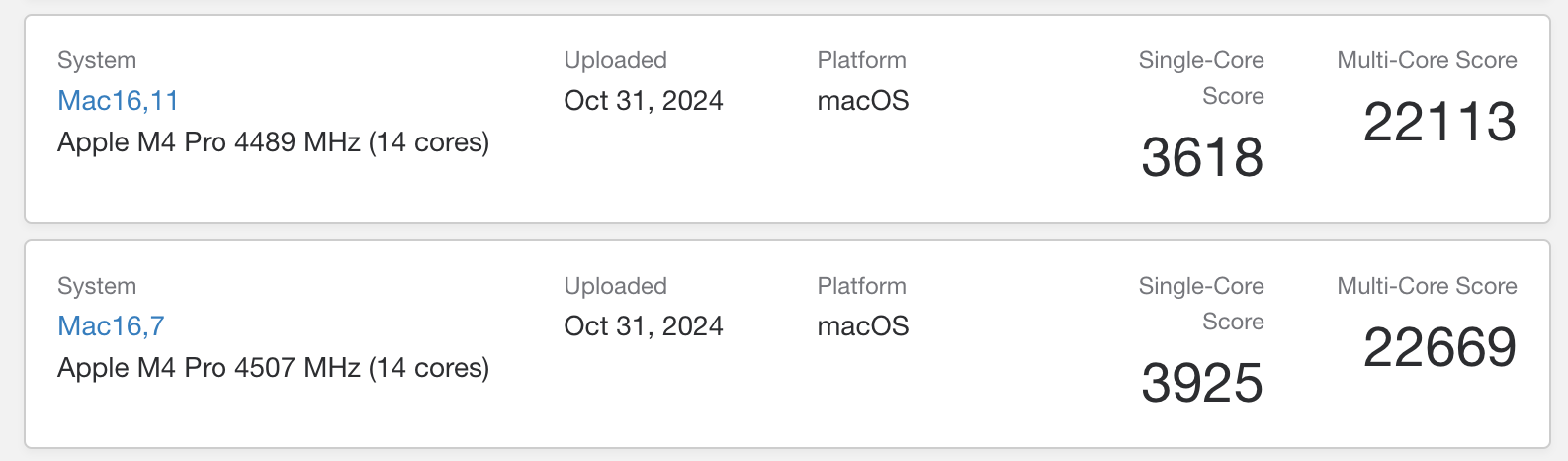Click macOS platform in second result
This screenshot has width=1568, height=461.
pyautogui.click(x=863, y=326)
